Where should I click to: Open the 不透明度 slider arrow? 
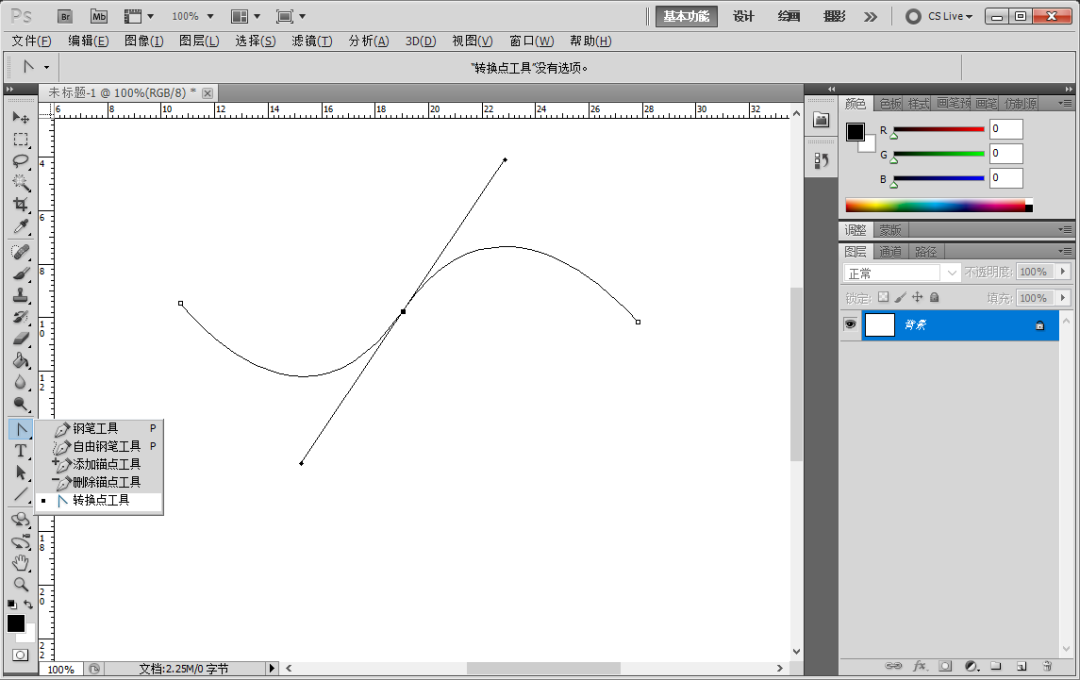click(x=1063, y=271)
